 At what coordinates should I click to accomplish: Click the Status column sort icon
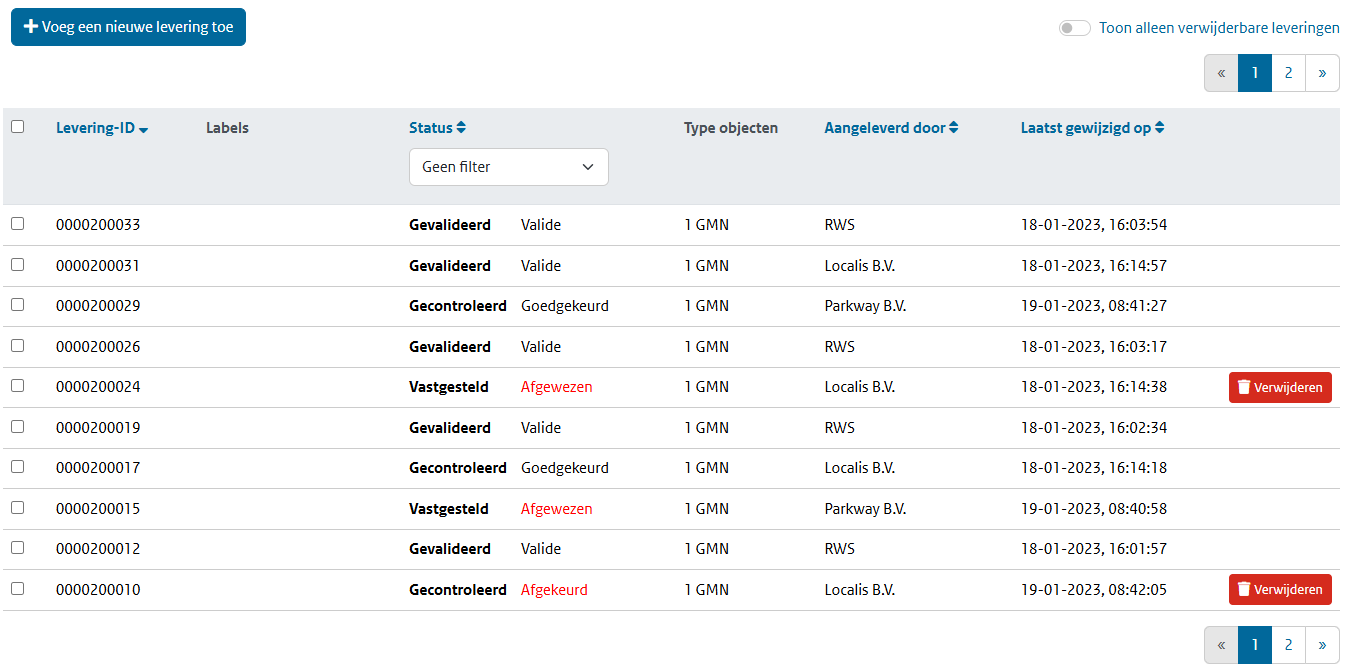[x=461, y=128]
